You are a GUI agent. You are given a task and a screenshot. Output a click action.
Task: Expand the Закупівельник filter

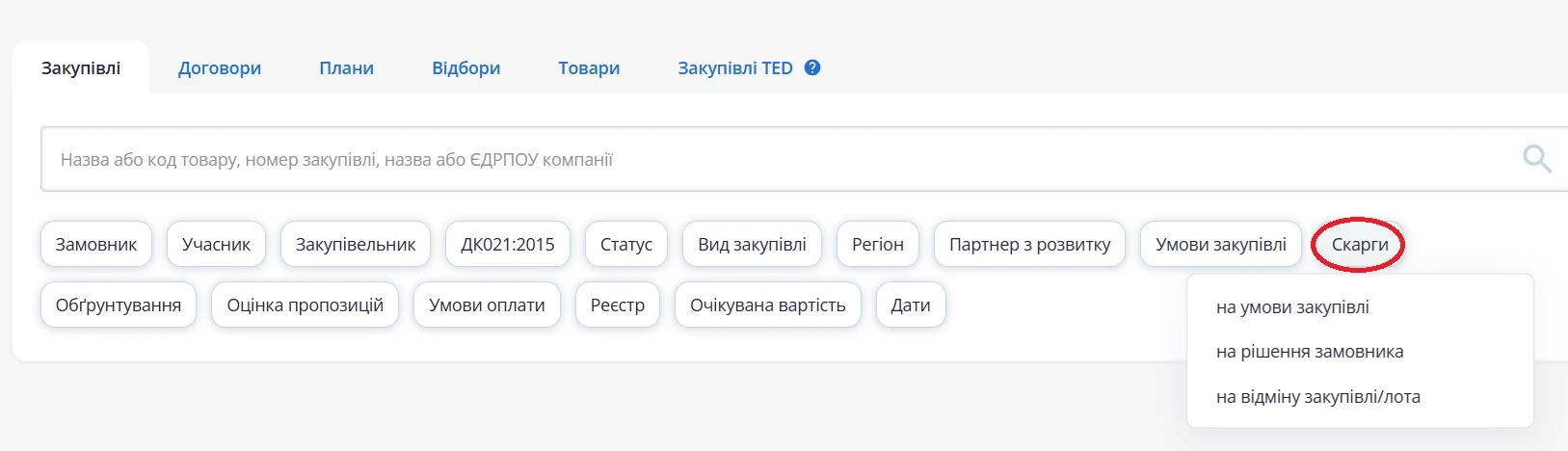pyautogui.click(x=356, y=245)
